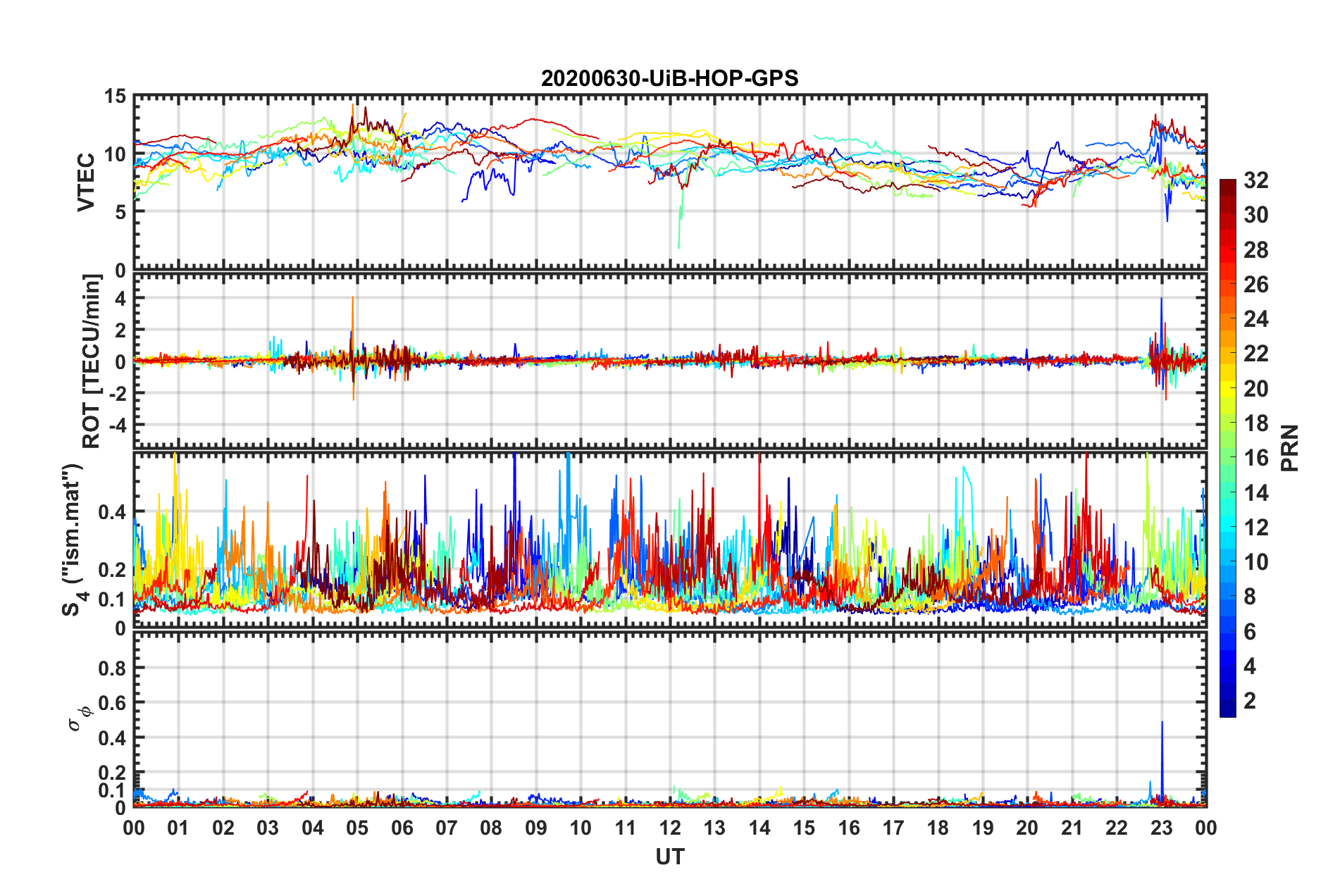Pick the dark red top of colorbar
The height and width of the screenshot is (896, 1340).
point(1227,185)
